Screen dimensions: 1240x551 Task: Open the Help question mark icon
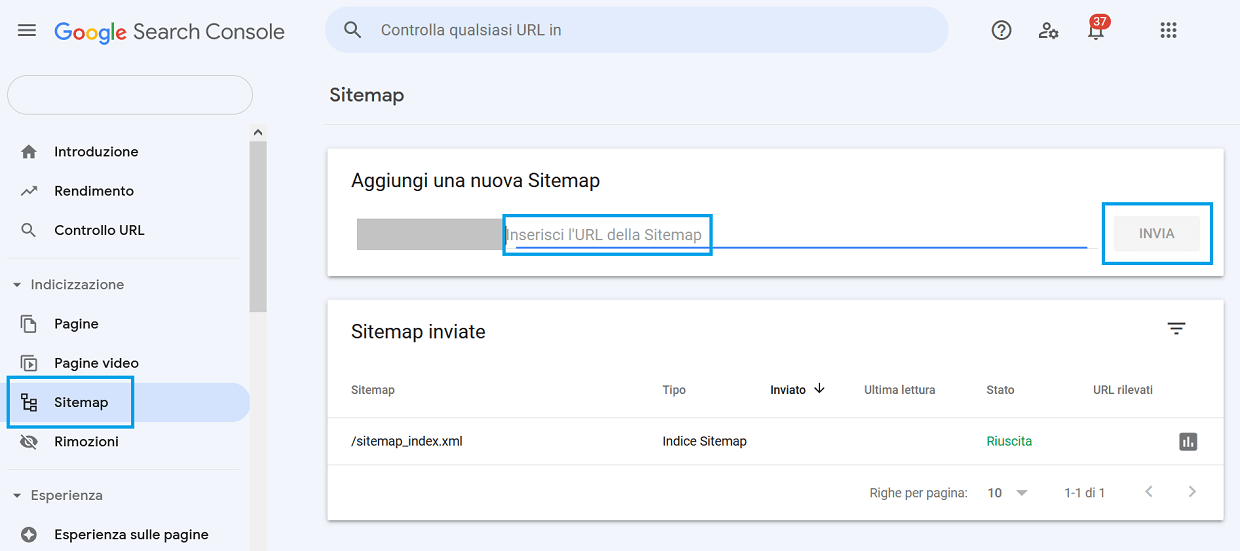point(1001,30)
